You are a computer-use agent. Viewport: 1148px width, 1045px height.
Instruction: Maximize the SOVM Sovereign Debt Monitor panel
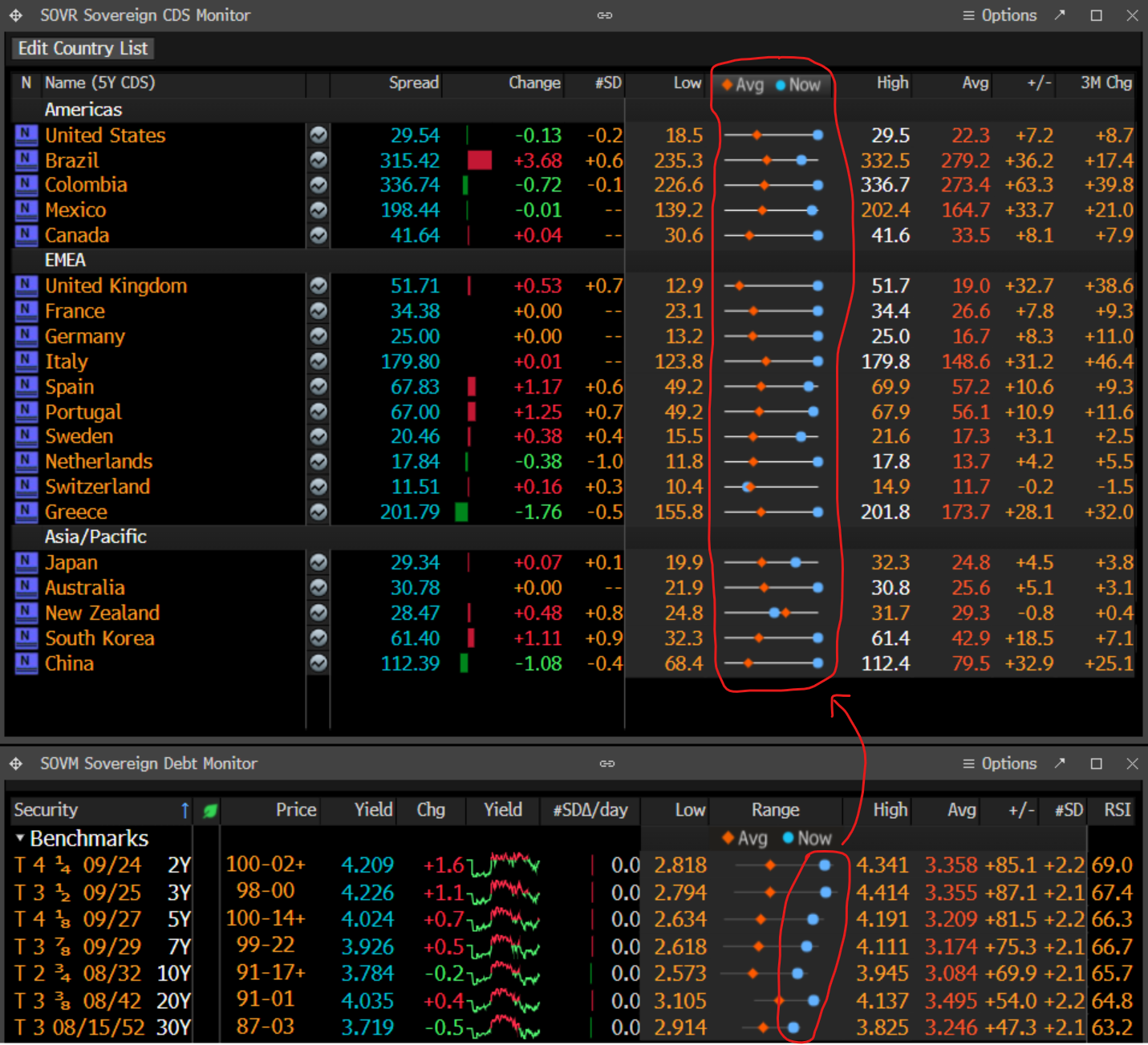click(1096, 763)
